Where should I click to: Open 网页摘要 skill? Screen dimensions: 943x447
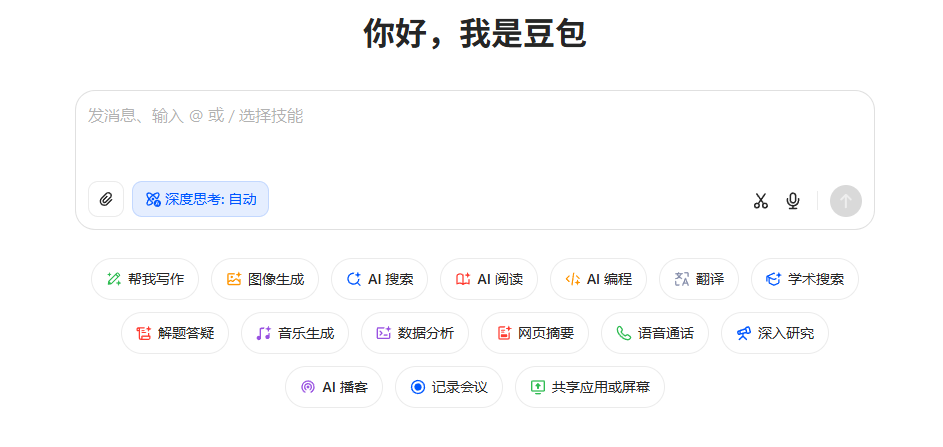[535, 333]
